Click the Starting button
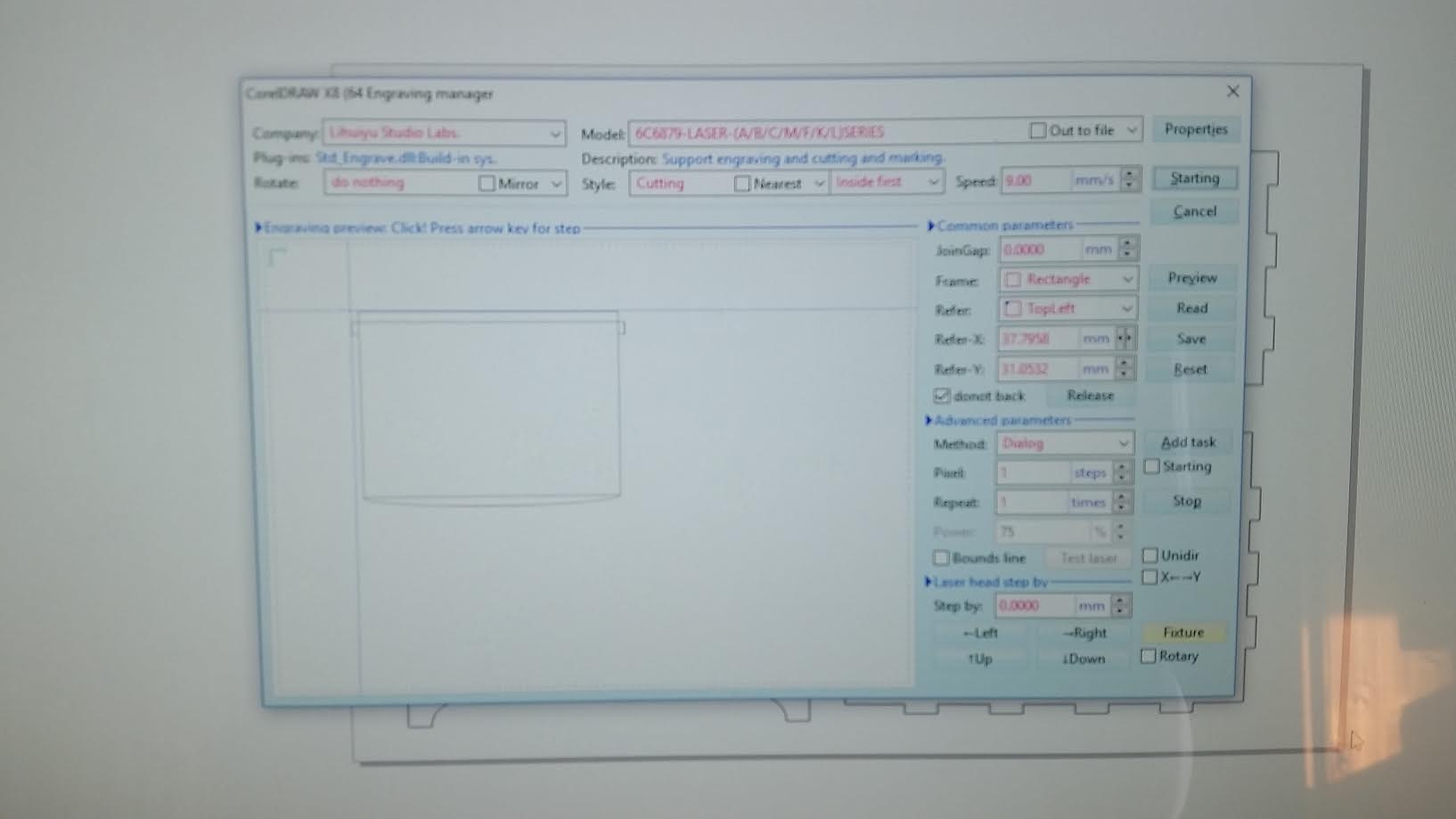Viewport: 1456px width, 819px height. point(1194,178)
